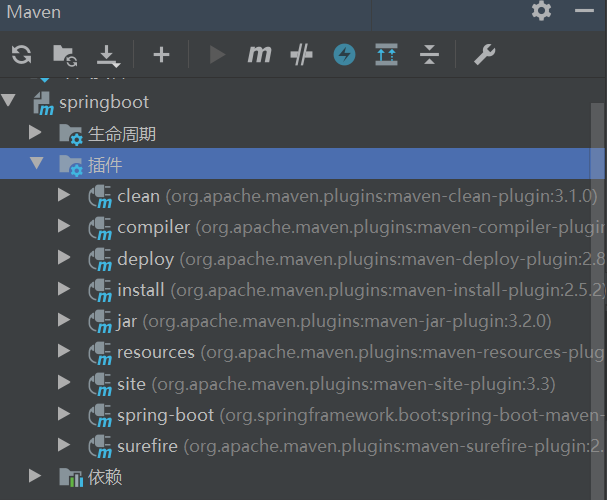Viewport: 607px width, 500px height.
Task: Select the jar plugin row text
Action: [x=334, y=322]
